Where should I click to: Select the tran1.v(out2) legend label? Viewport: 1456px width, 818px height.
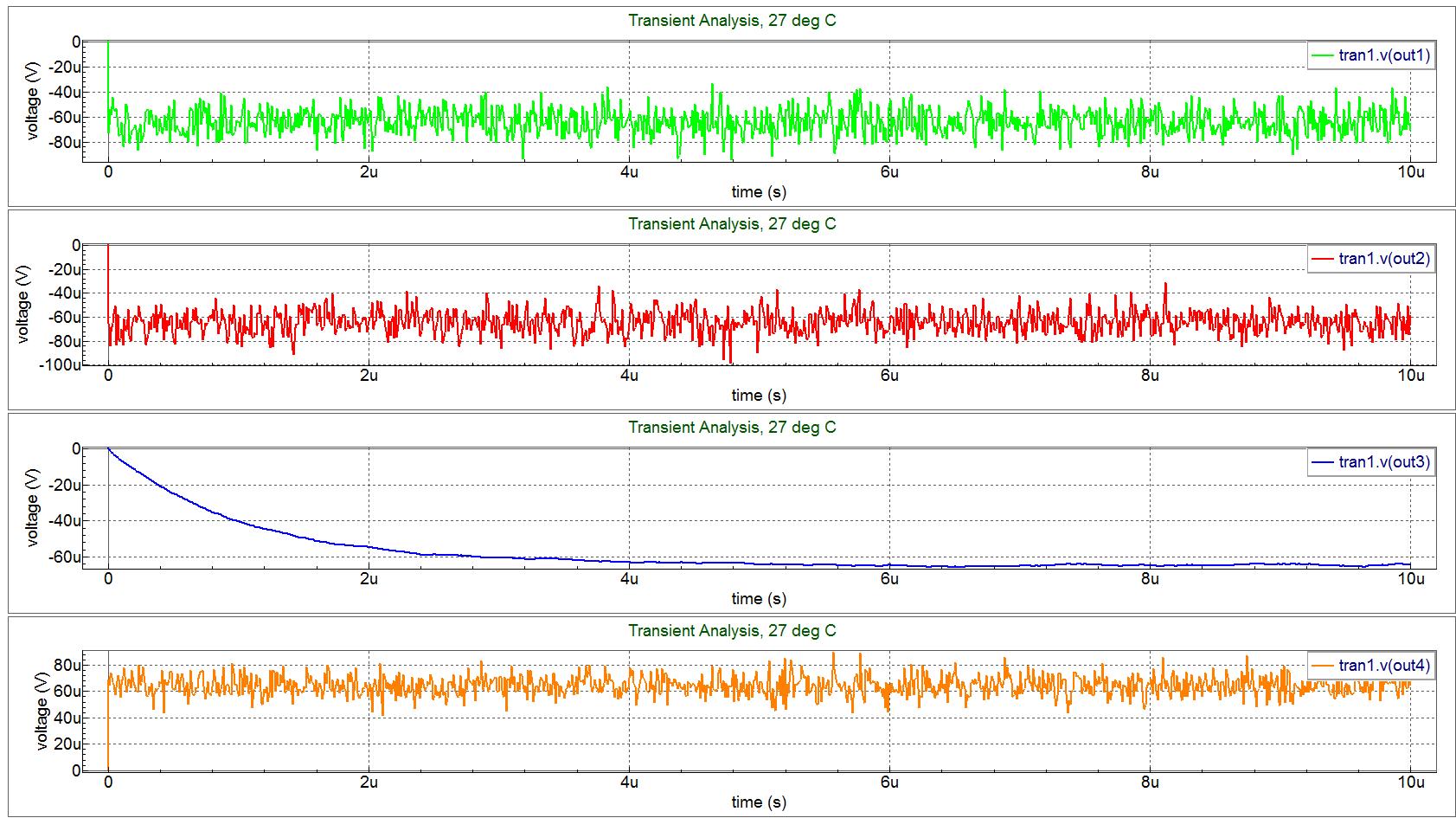coord(1384,259)
